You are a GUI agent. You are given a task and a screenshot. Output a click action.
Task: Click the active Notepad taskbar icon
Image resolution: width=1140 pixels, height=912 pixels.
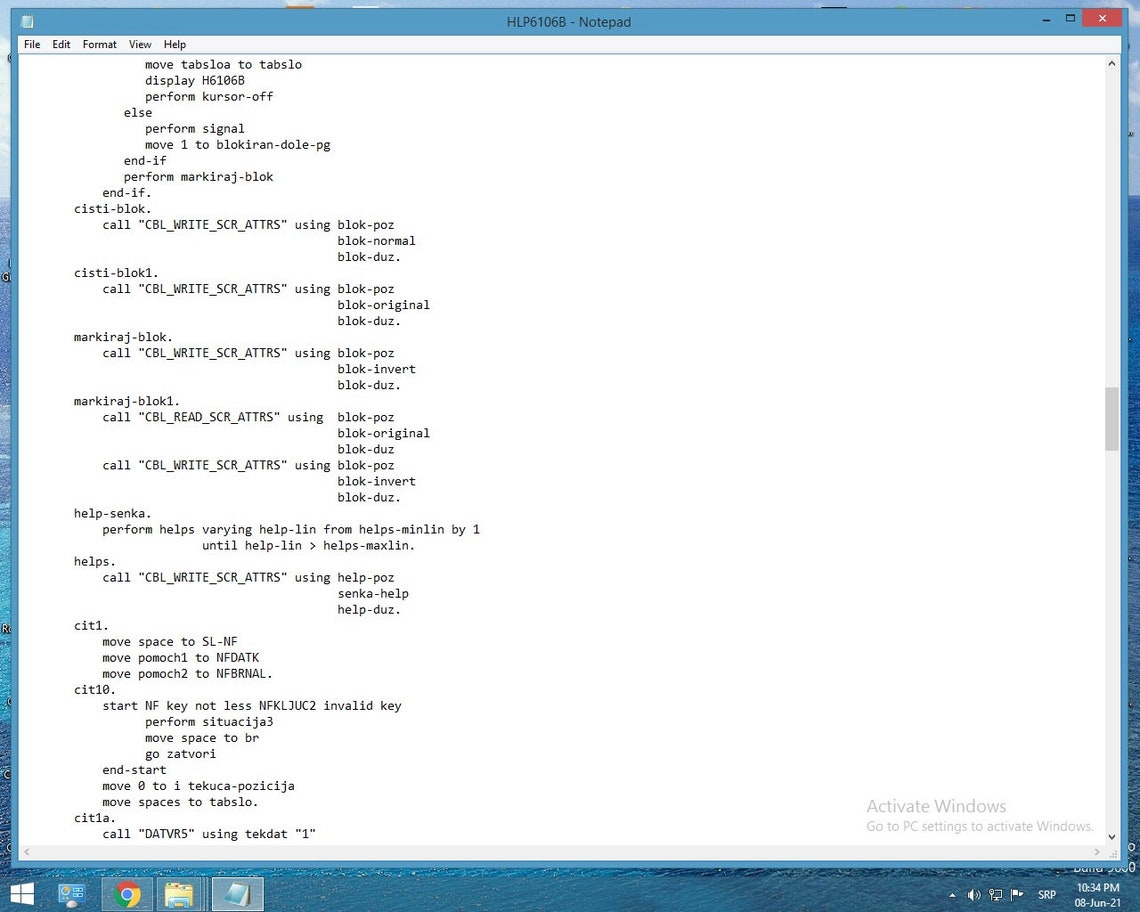[x=237, y=894]
